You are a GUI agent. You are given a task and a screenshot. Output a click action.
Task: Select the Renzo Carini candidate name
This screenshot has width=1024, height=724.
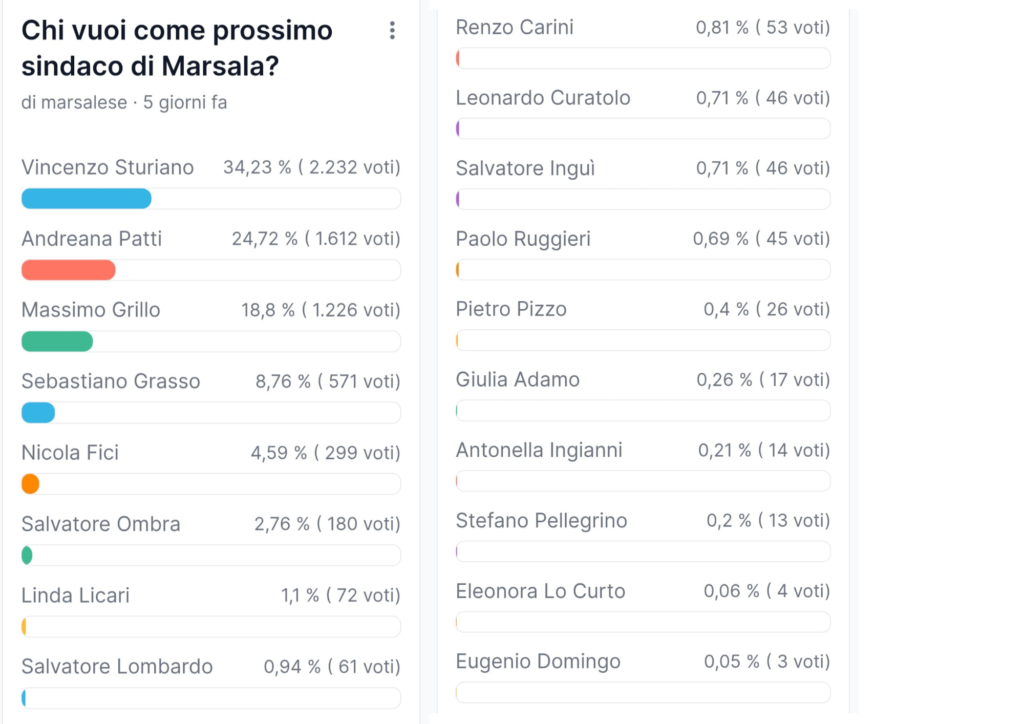click(514, 27)
